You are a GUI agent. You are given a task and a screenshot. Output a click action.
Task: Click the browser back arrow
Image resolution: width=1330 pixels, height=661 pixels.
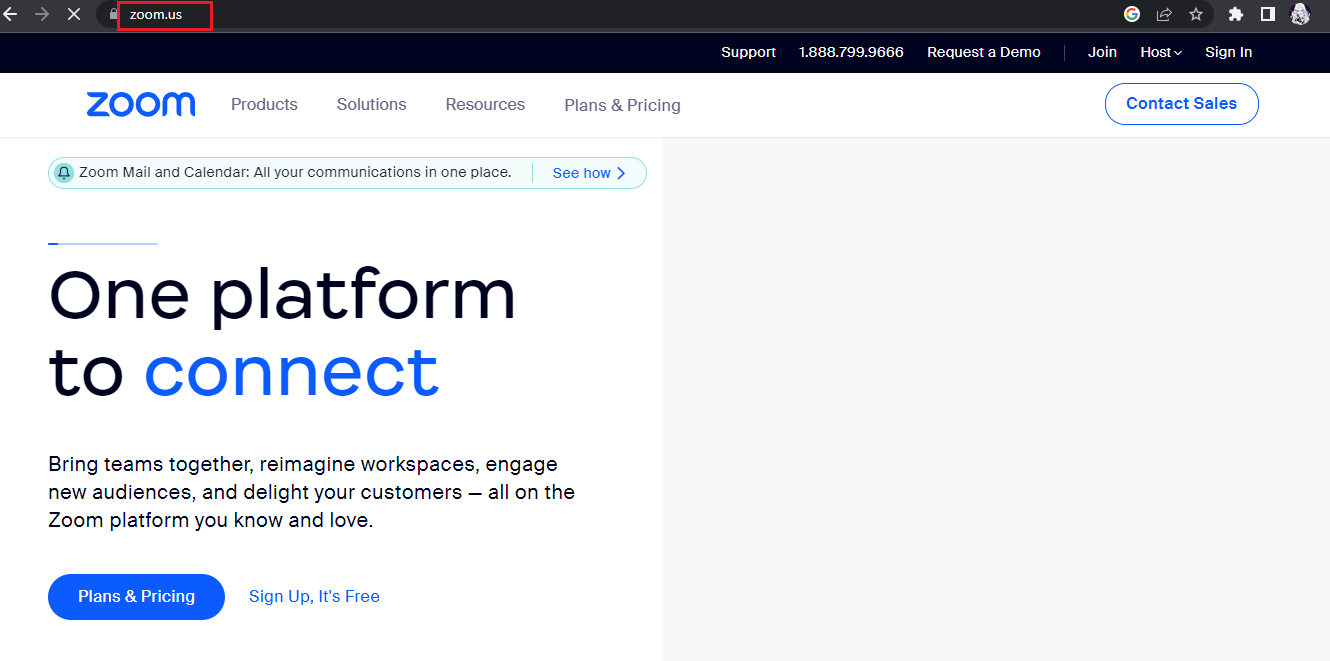coord(11,15)
